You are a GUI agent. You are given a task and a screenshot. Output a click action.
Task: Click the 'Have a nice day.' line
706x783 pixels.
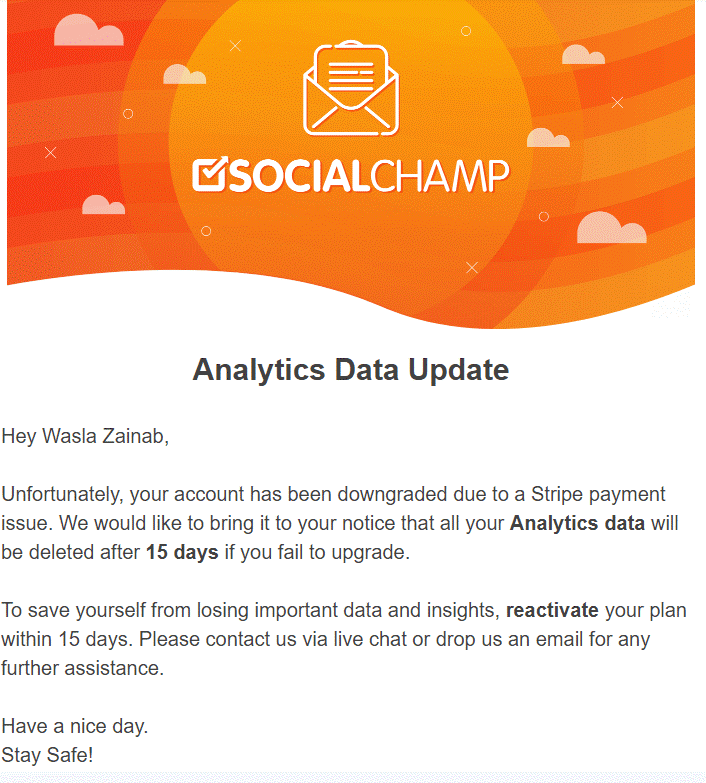(75, 726)
